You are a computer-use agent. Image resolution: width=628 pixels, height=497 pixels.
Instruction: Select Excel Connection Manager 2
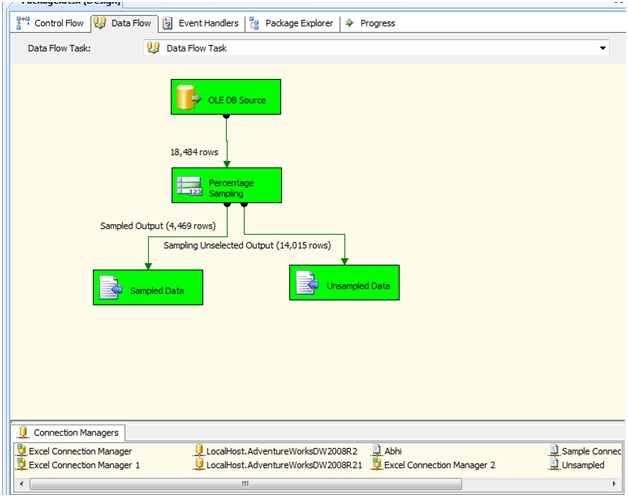tap(439, 465)
